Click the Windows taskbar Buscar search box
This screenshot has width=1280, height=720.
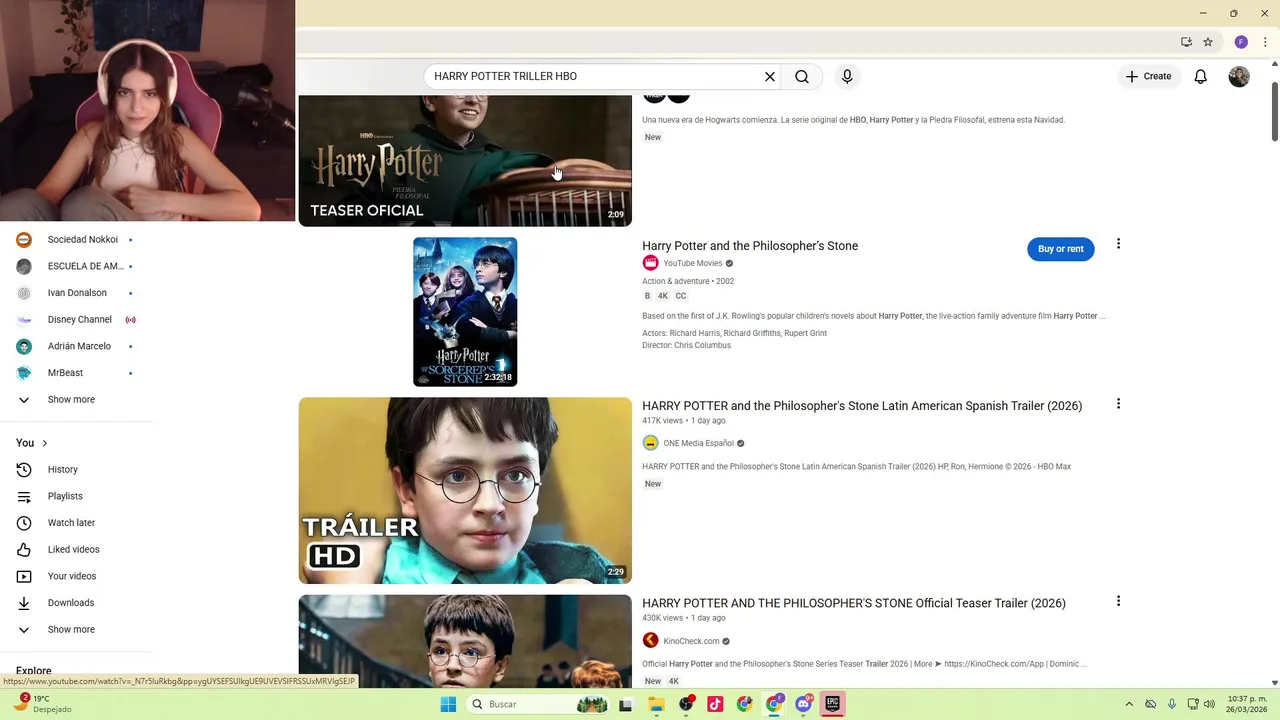(538, 704)
